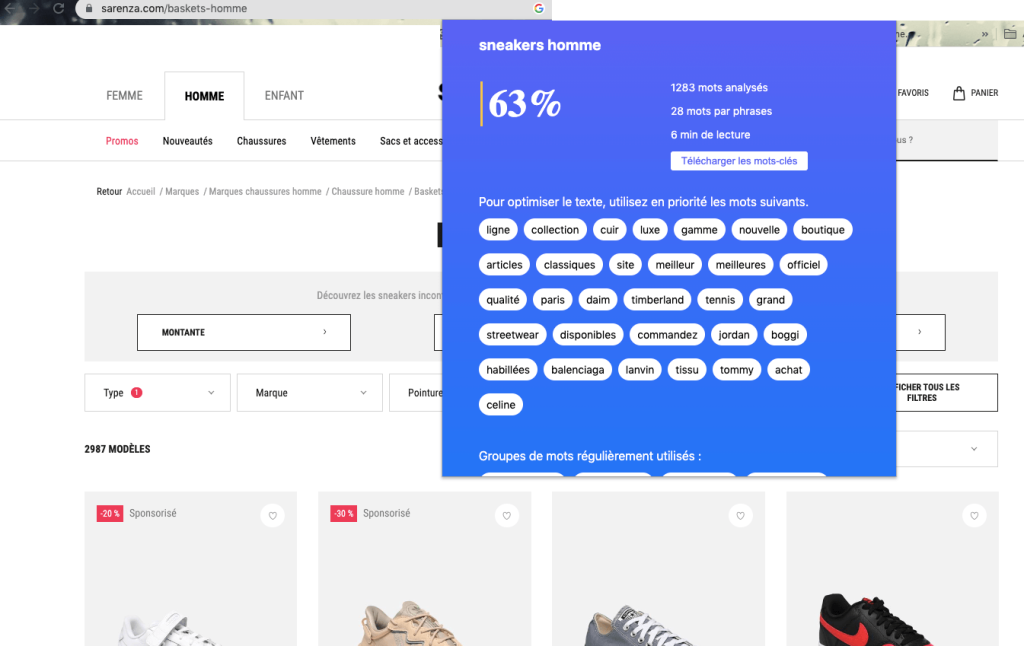Click the Google icon in the address bar
Image resolution: width=1024 pixels, height=646 pixels.
tap(539, 8)
